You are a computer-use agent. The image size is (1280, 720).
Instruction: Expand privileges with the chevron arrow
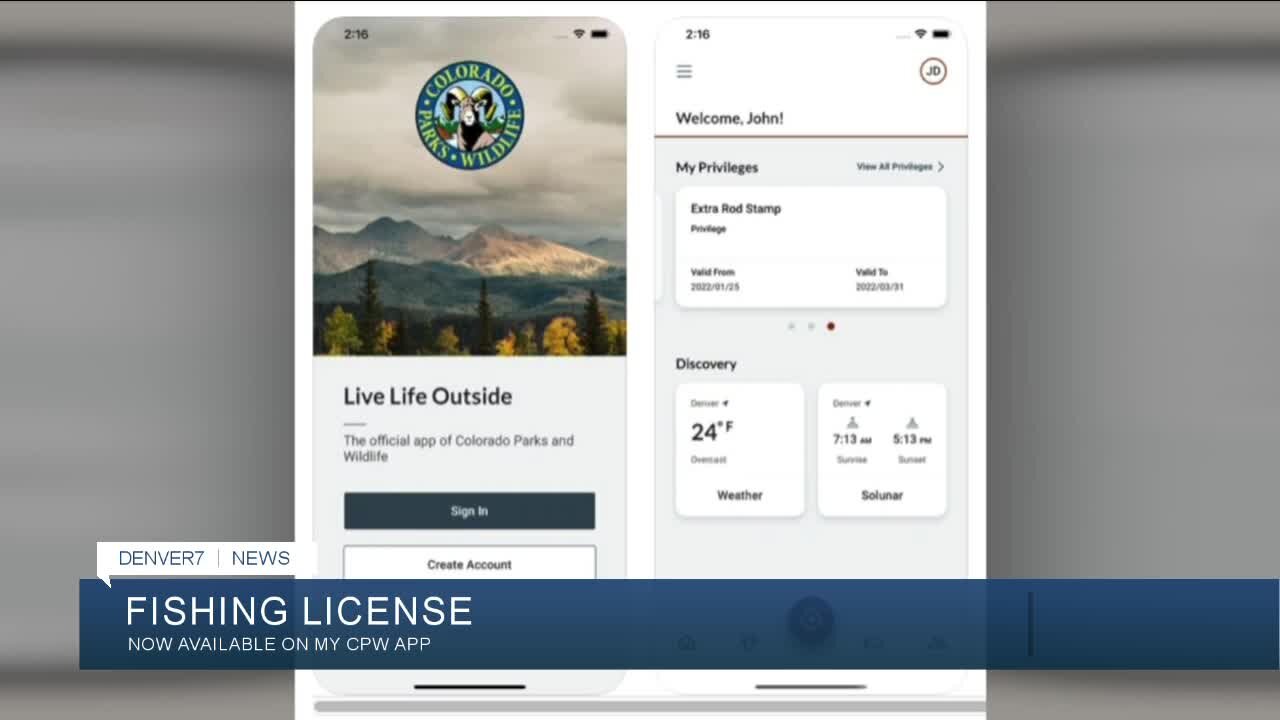[941, 167]
